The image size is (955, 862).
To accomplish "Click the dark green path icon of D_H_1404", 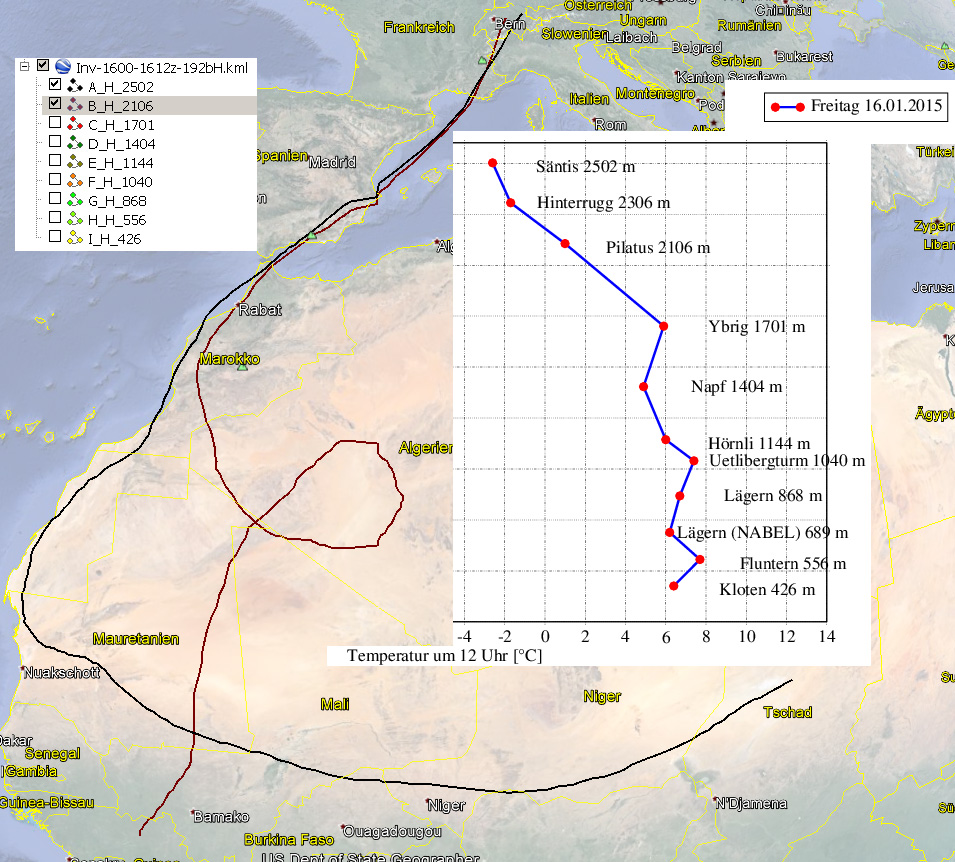I will click(75, 143).
